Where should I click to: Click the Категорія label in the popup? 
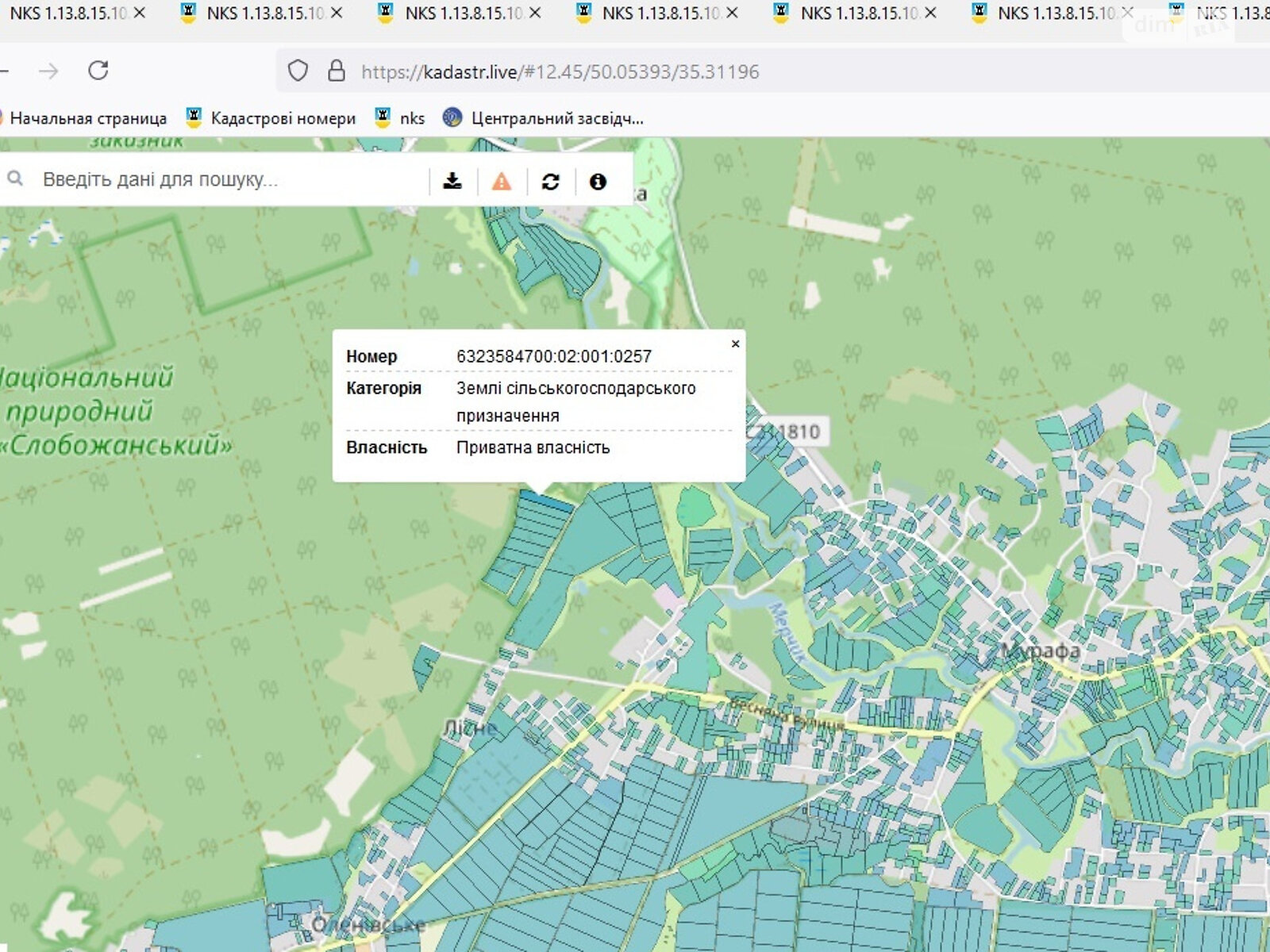(x=383, y=389)
